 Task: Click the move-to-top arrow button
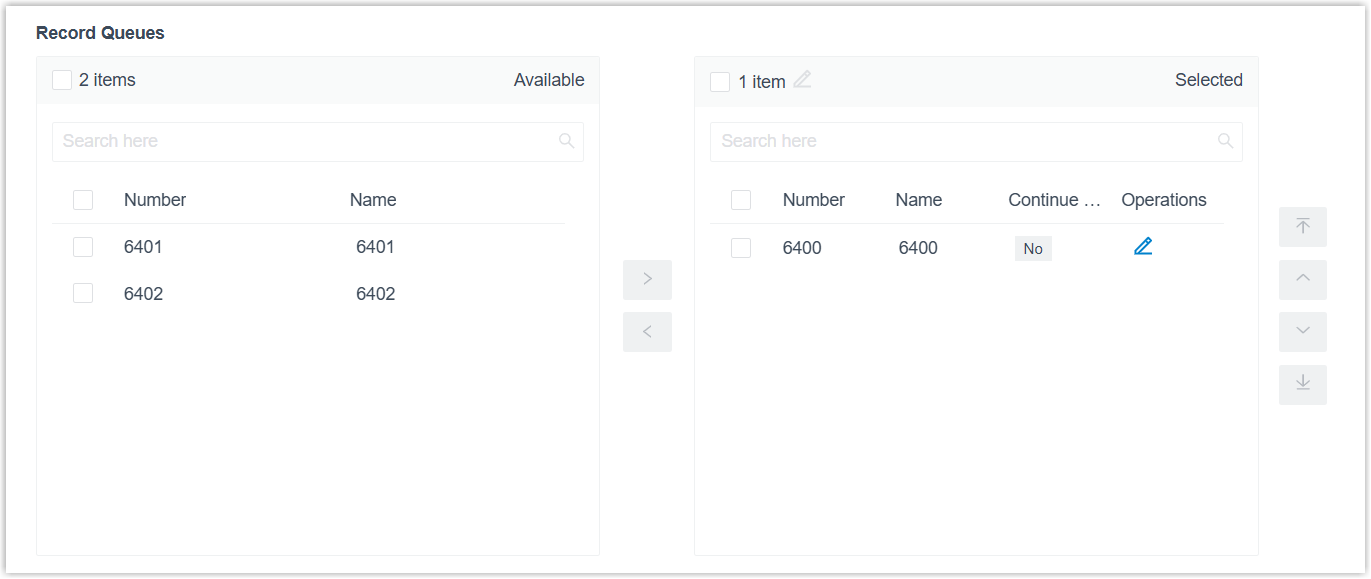click(x=1302, y=227)
